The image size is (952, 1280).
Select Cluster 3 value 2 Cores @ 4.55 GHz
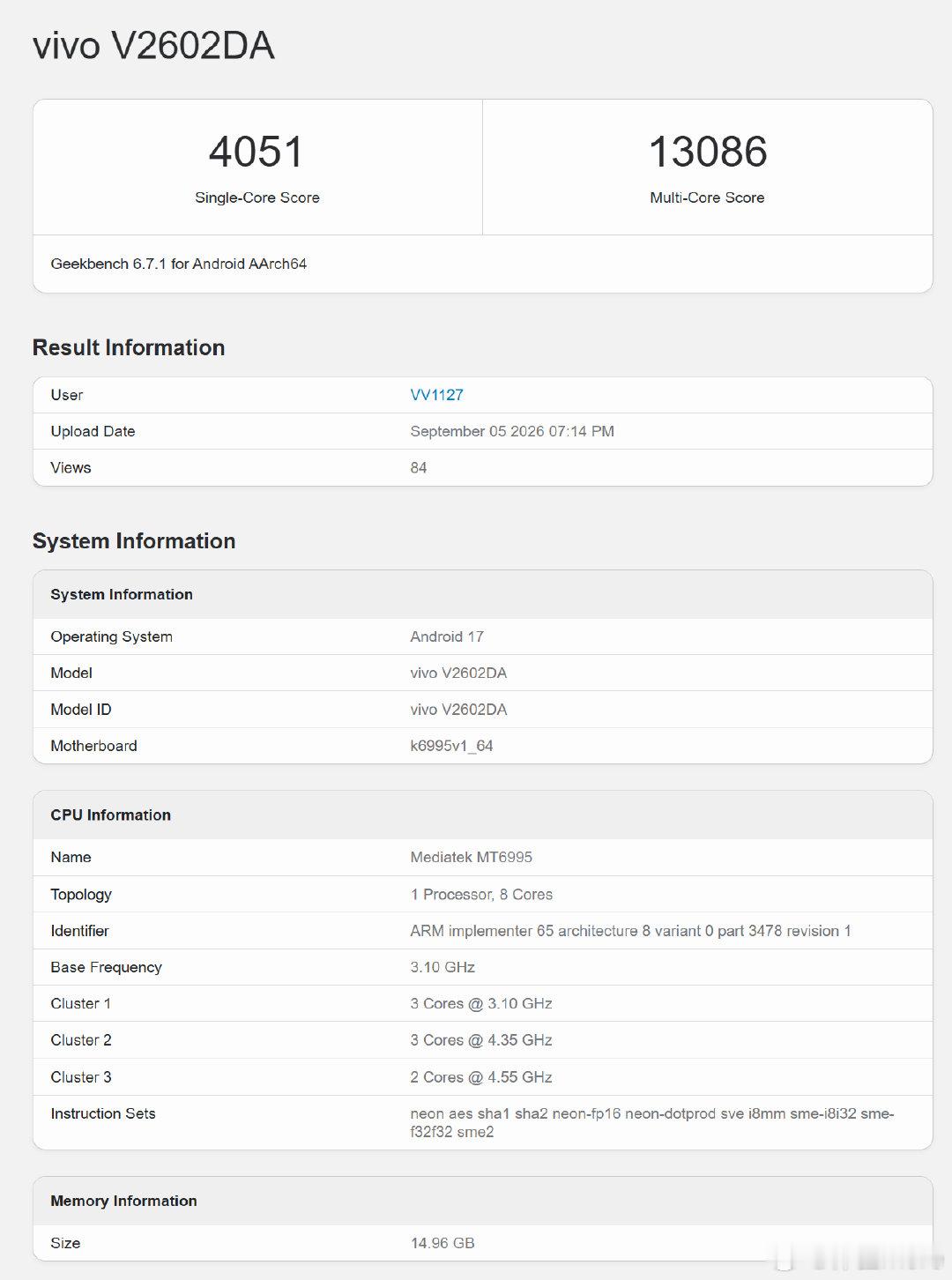point(481,1077)
